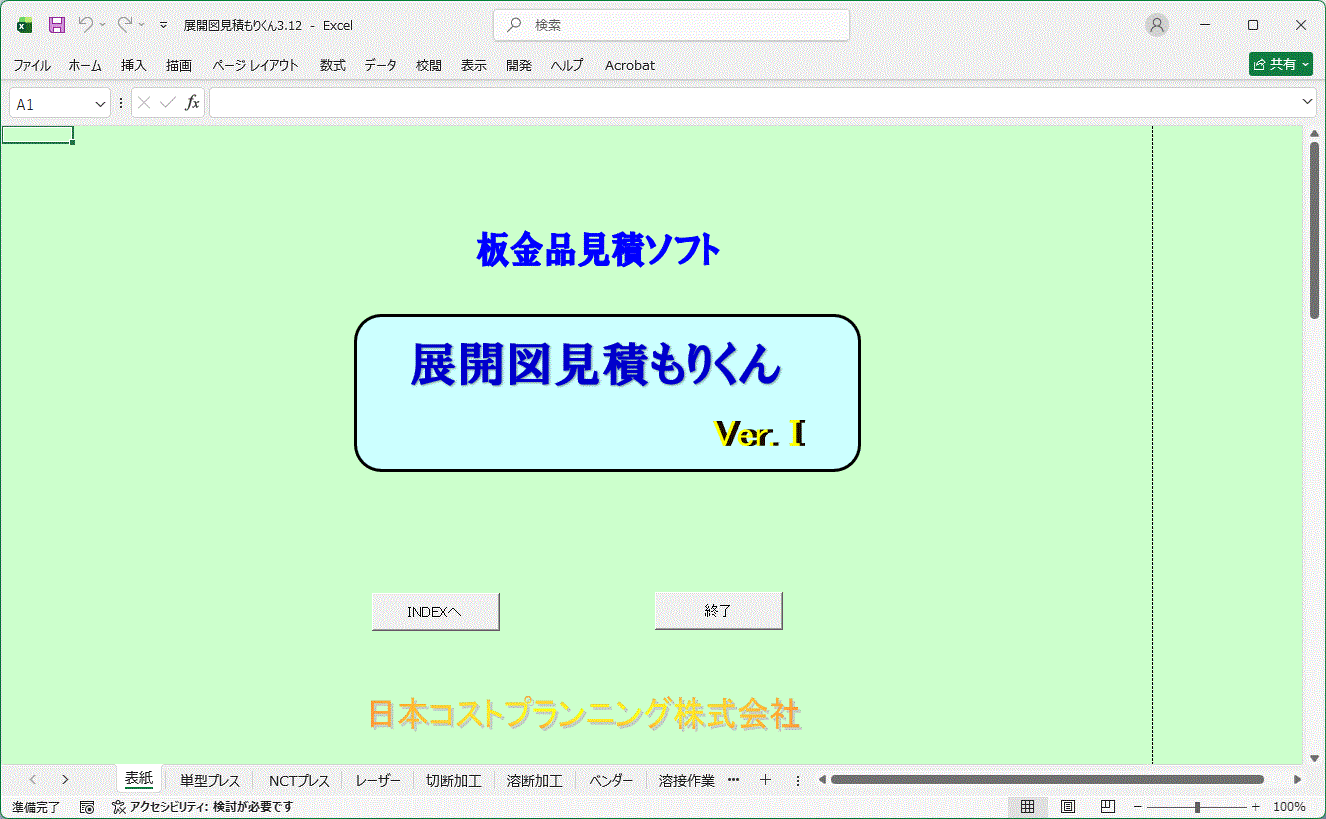Open Insert Function with the fx icon

point(192,102)
